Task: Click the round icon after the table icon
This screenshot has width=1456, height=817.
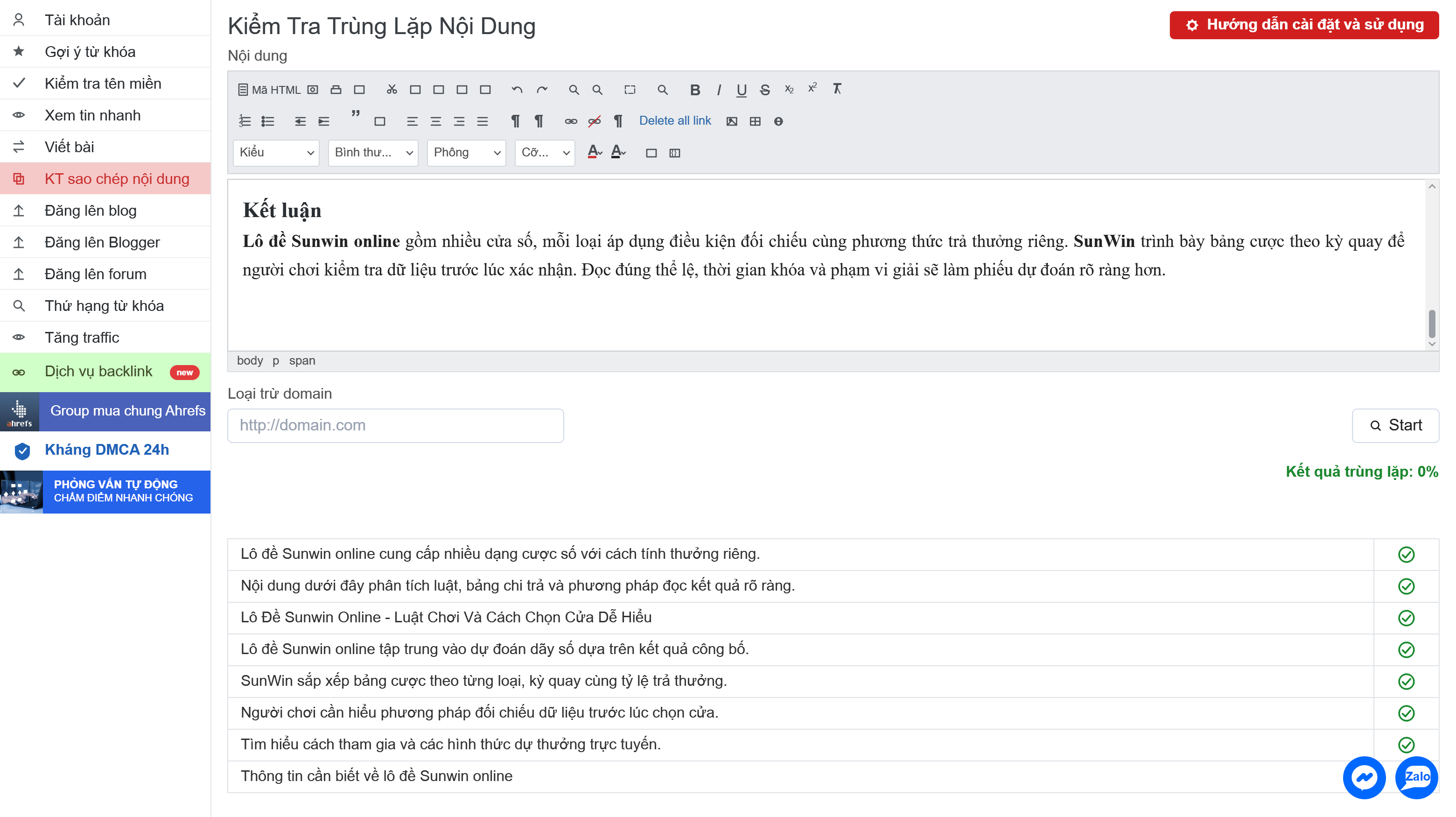Action: coord(778,121)
